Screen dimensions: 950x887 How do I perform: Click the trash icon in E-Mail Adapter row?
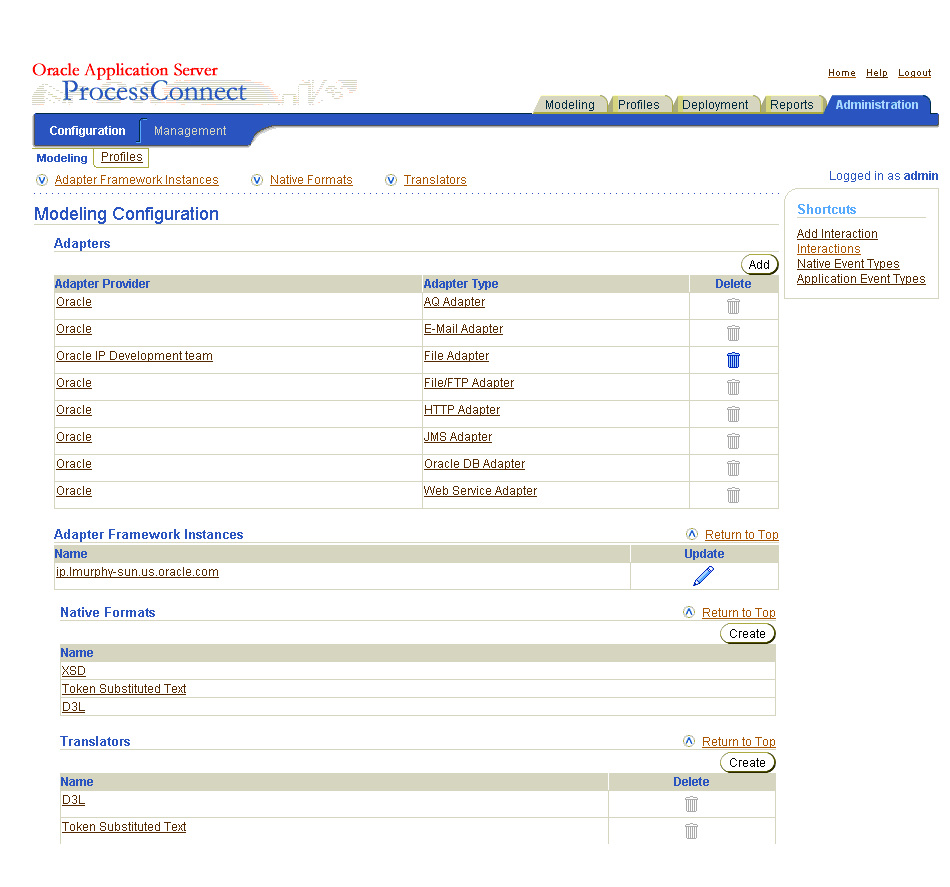(733, 333)
